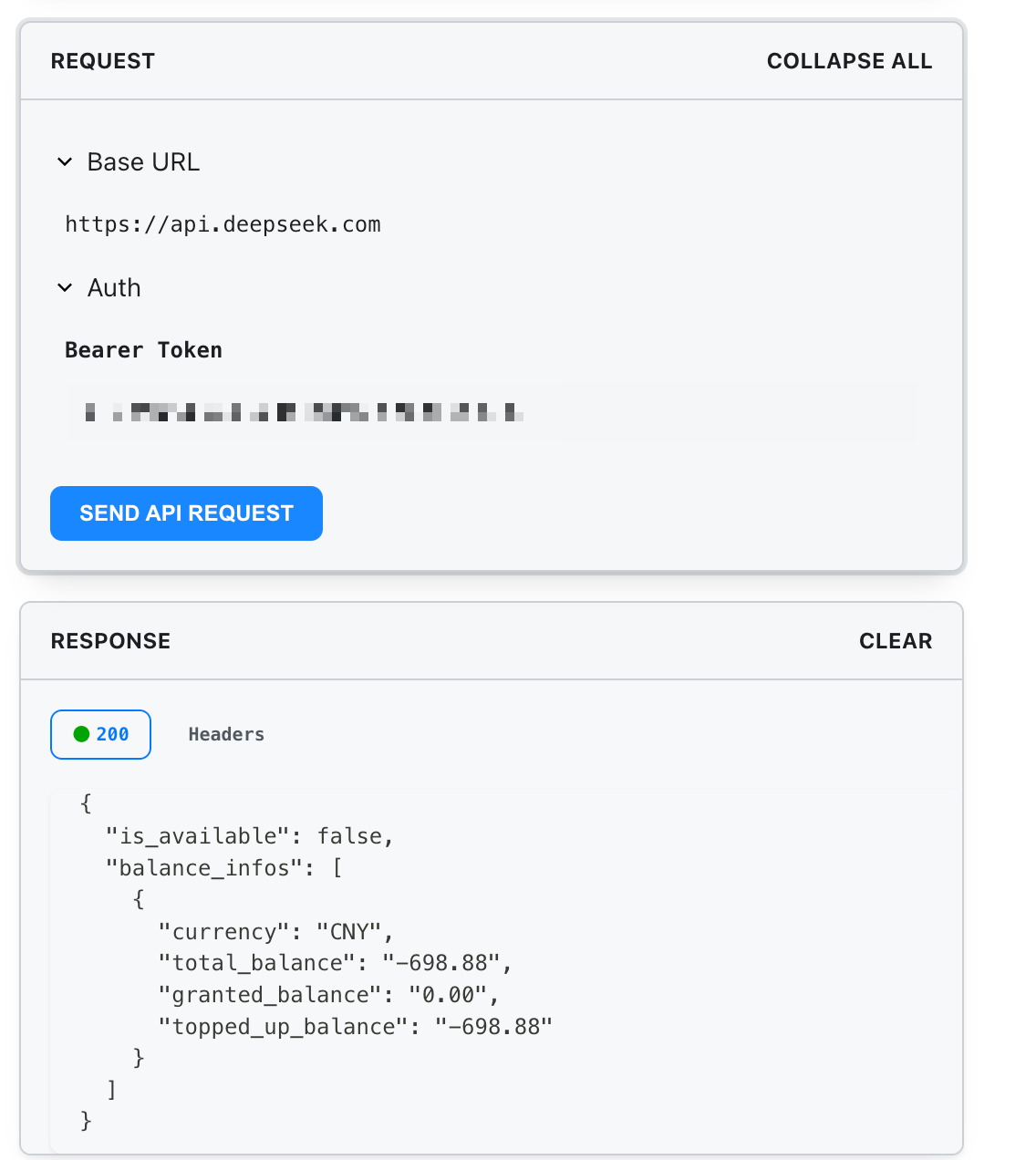Switch to the Headers tab

226,734
